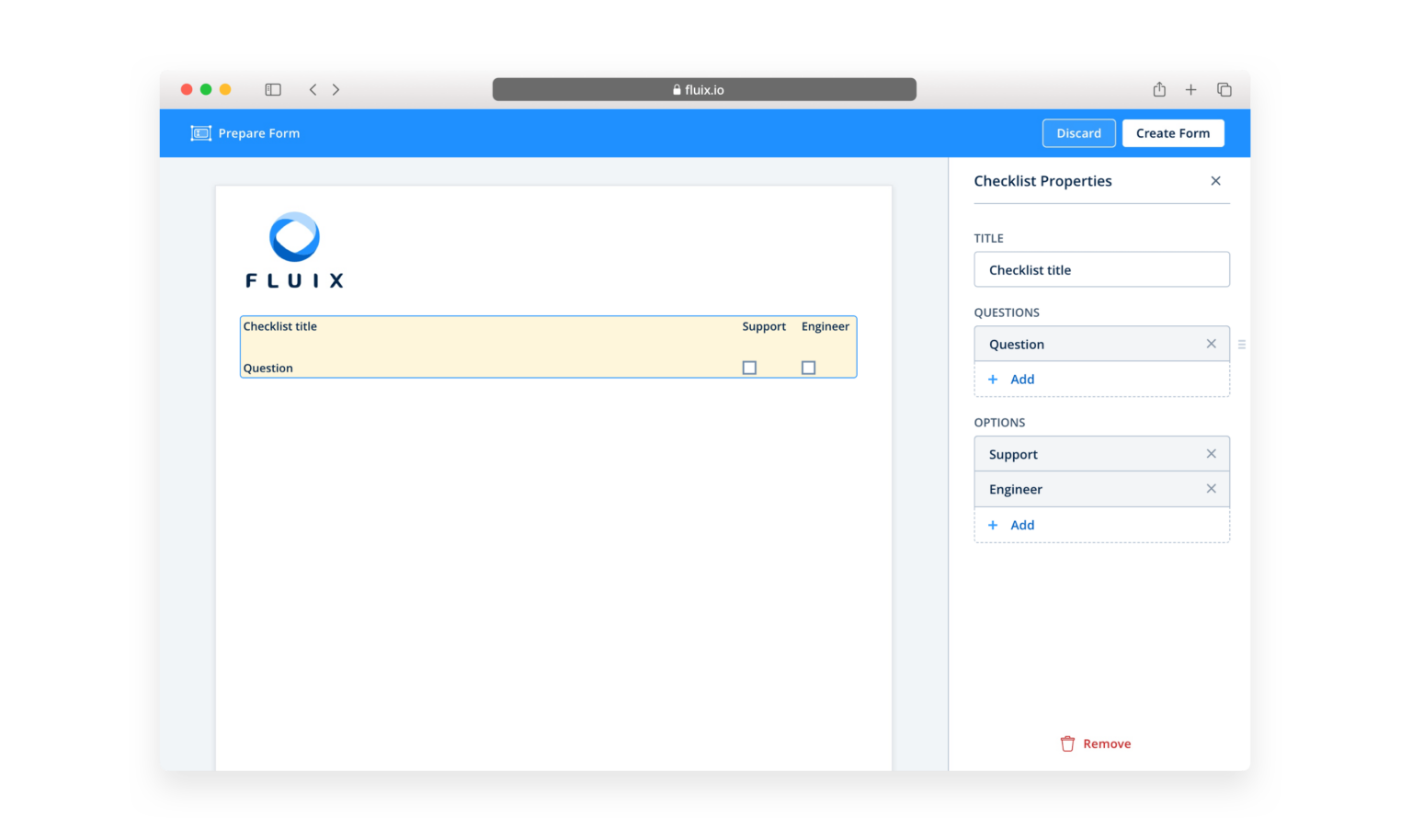Viewport: 1412px width, 840px height.
Task: Remove the Question entry with its X
Action: tap(1211, 344)
